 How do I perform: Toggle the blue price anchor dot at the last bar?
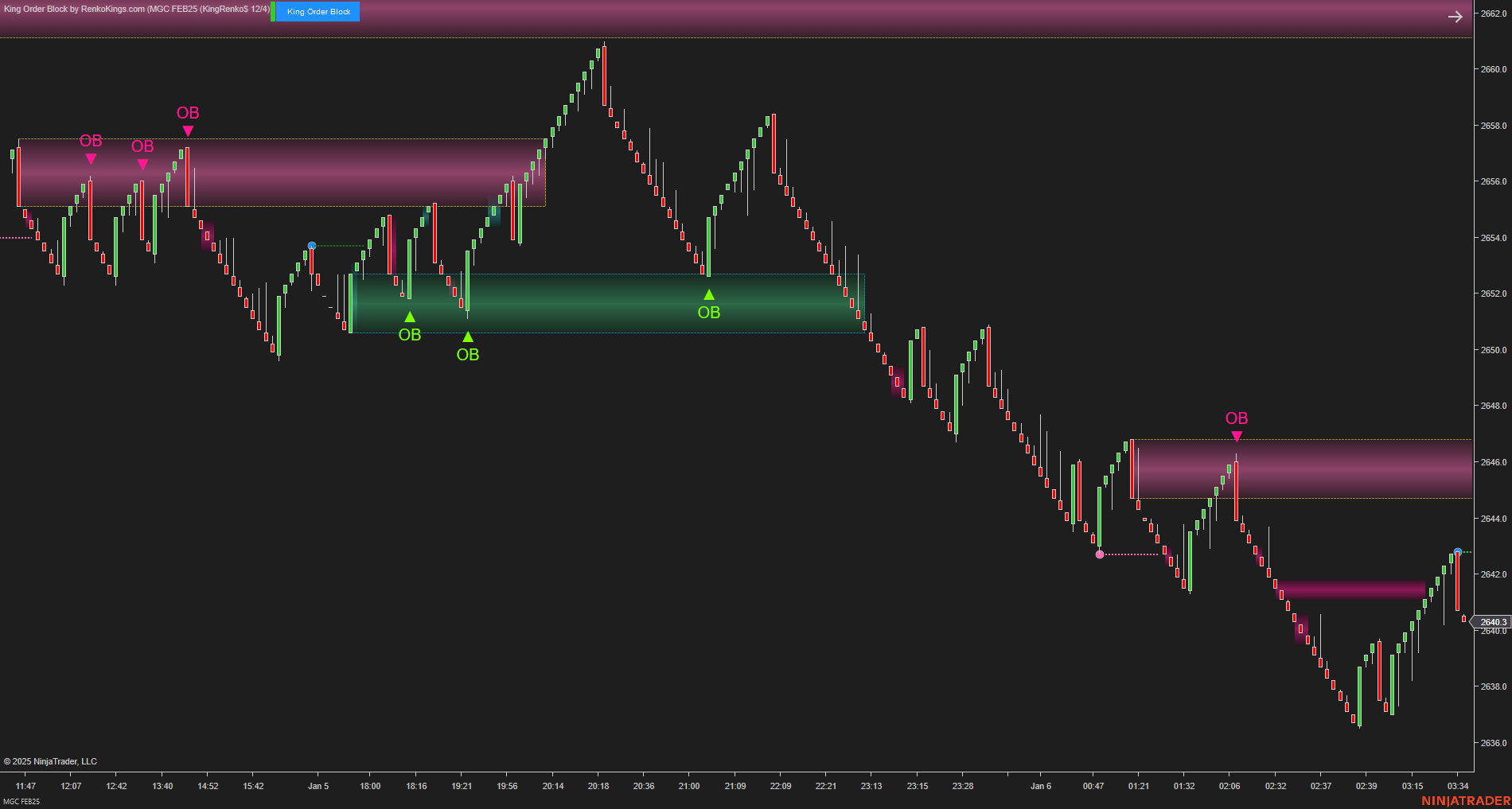1458,550
